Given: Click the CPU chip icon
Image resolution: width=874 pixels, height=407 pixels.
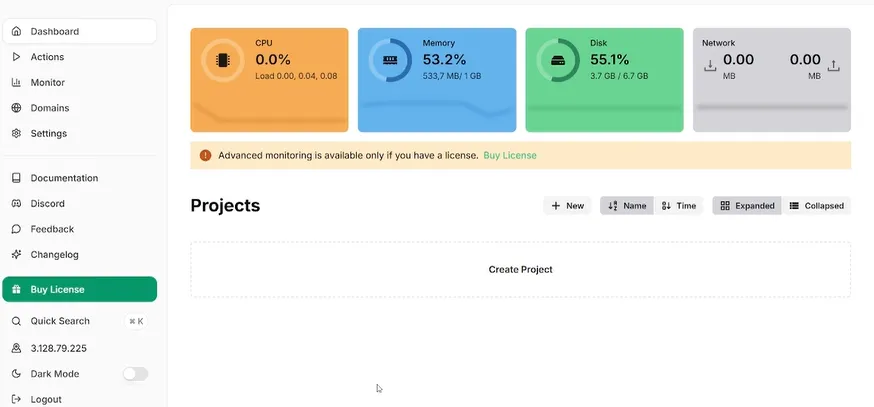Looking at the screenshot, I should [221, 61].
